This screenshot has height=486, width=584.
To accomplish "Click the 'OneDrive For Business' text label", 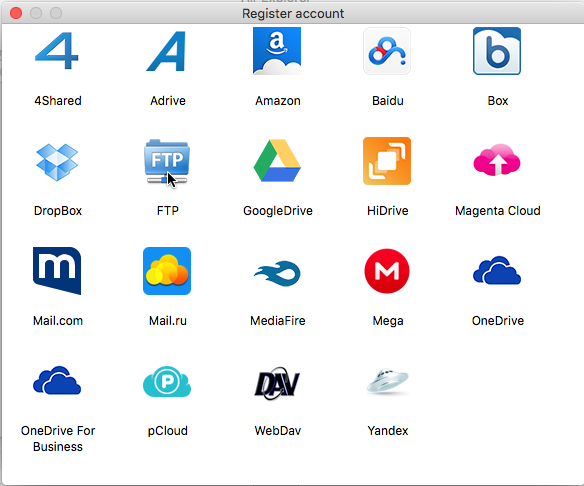I will pyautogui.click(x=58, y=439).
